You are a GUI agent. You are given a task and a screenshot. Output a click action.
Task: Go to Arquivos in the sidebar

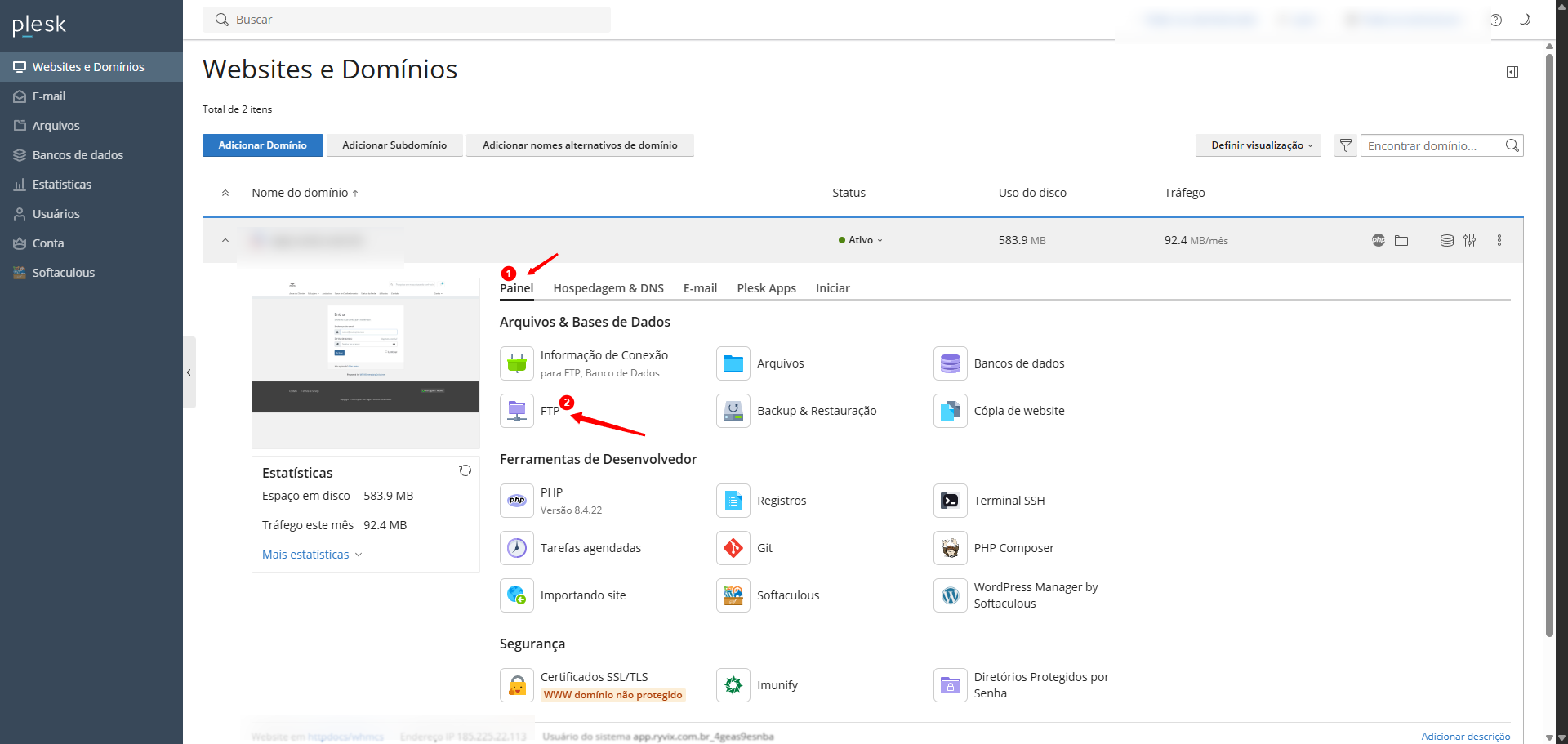(x=91, y=126)
